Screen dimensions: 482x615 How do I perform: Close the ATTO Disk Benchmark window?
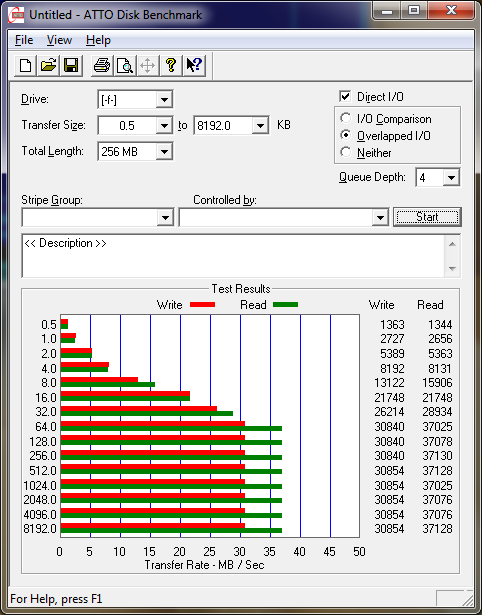click(451, 11)
